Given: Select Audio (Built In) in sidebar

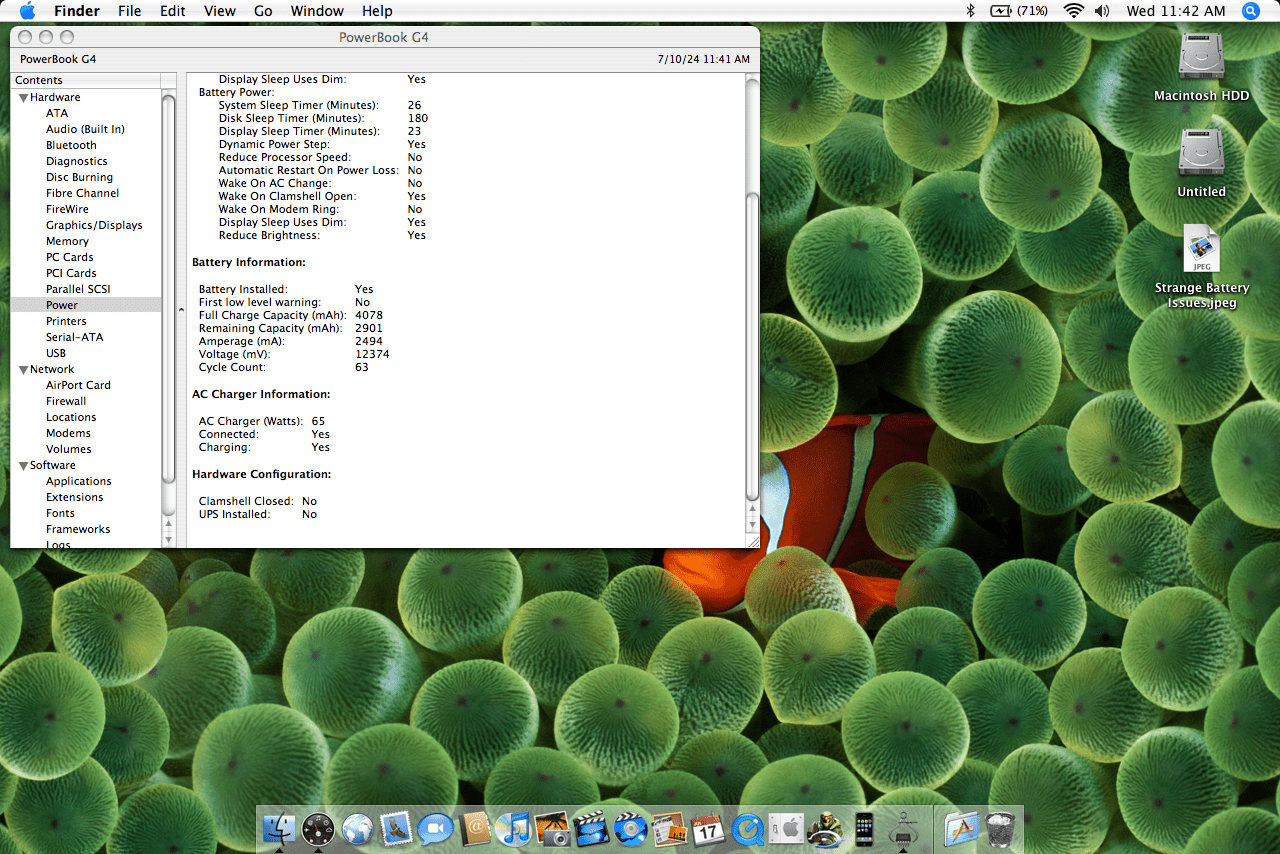Looking at the screenshot, I should click(85, 129).
